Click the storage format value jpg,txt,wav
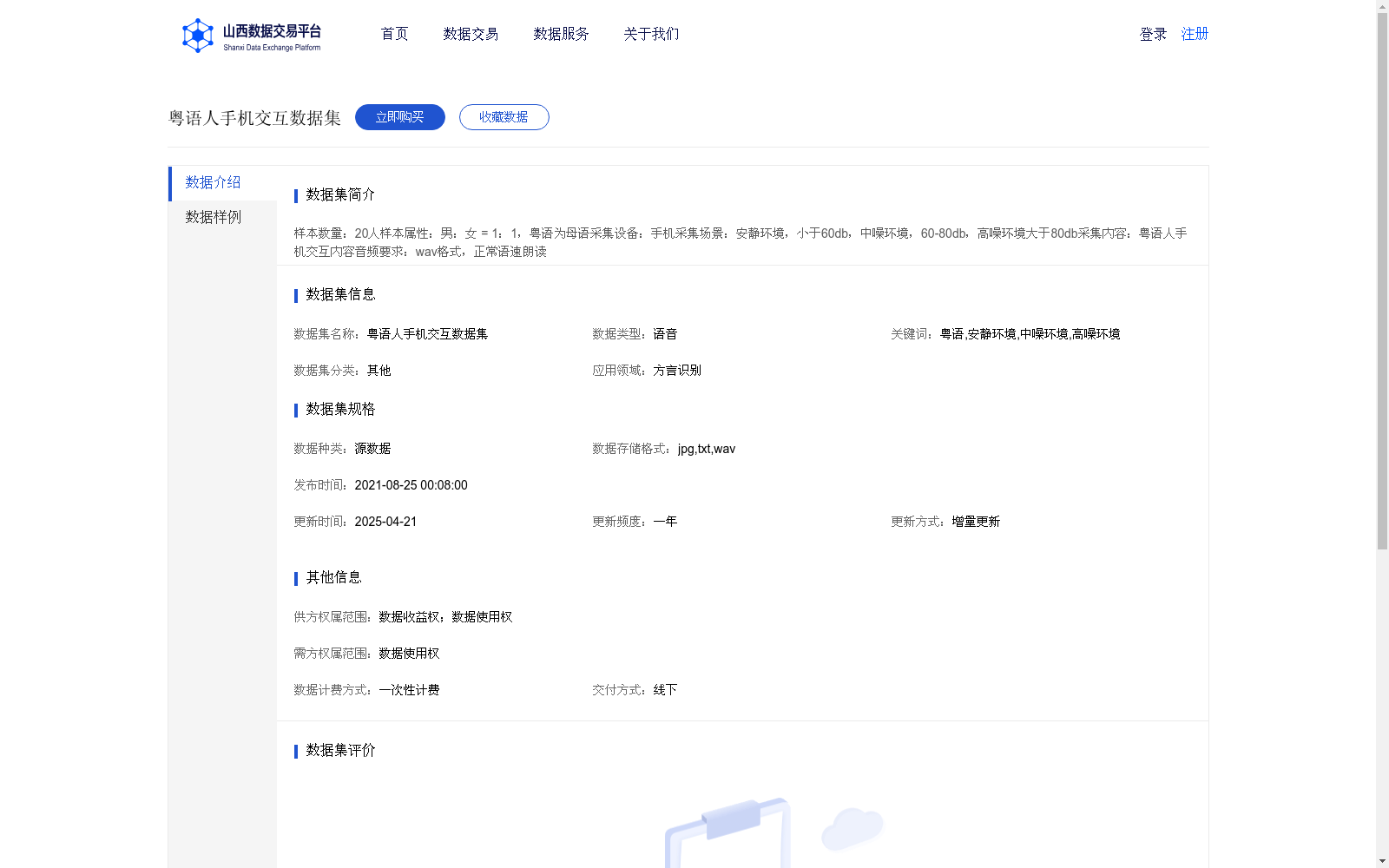1389x868 pixels. click(x=707, y=449)
